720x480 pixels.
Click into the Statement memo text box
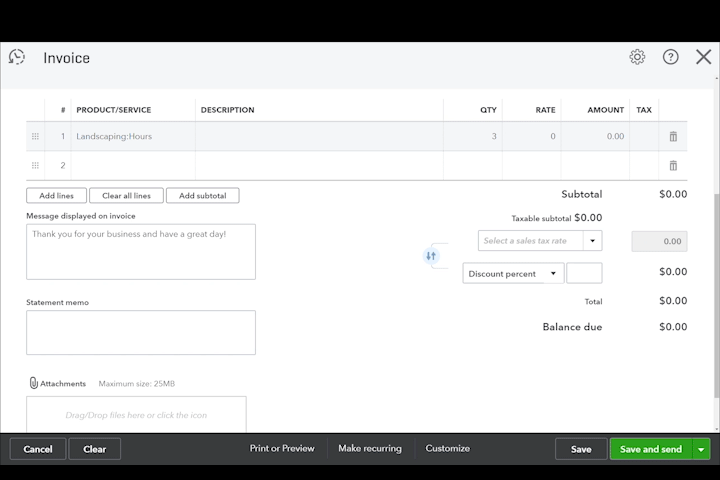pyautogui.click(x=141, y=332)
